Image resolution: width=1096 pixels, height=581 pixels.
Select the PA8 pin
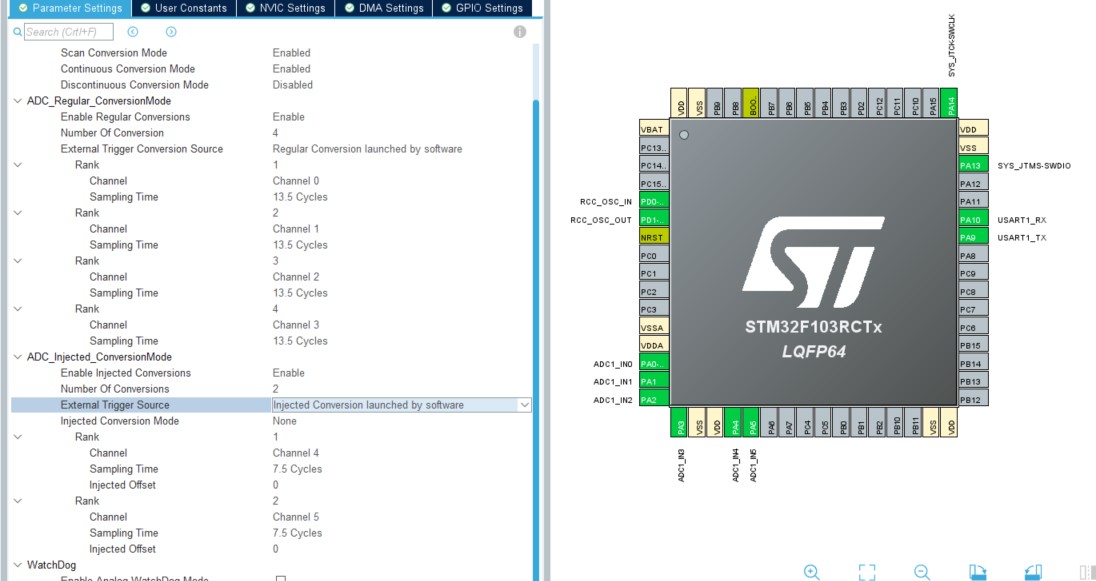[x=973, y=256]
